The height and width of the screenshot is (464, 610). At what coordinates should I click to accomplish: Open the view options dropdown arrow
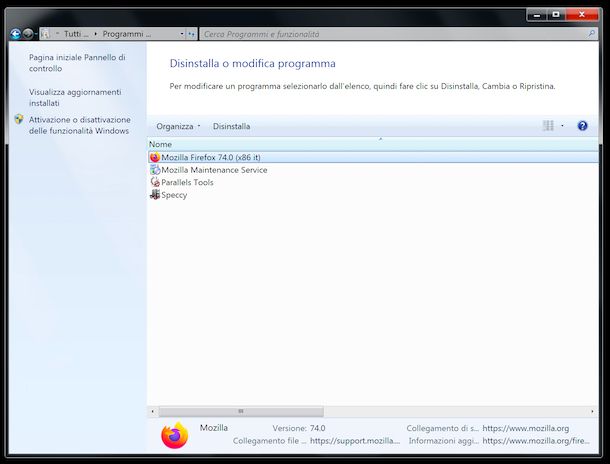coord(562,126)
